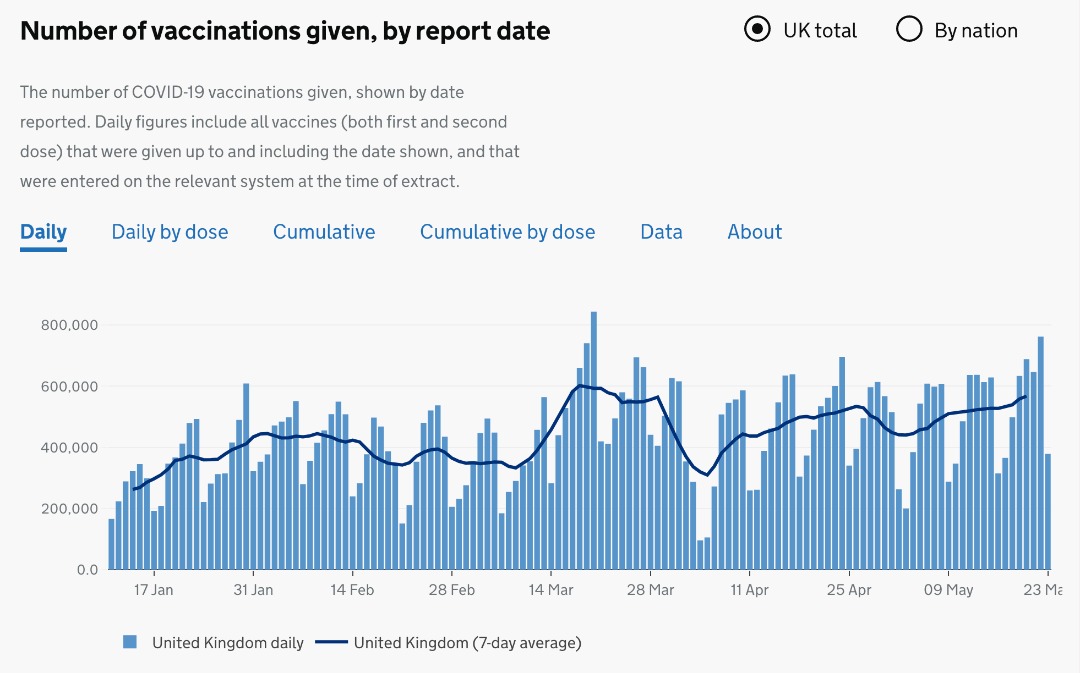Click the 800,000 y-axis label

pos(69,325)
